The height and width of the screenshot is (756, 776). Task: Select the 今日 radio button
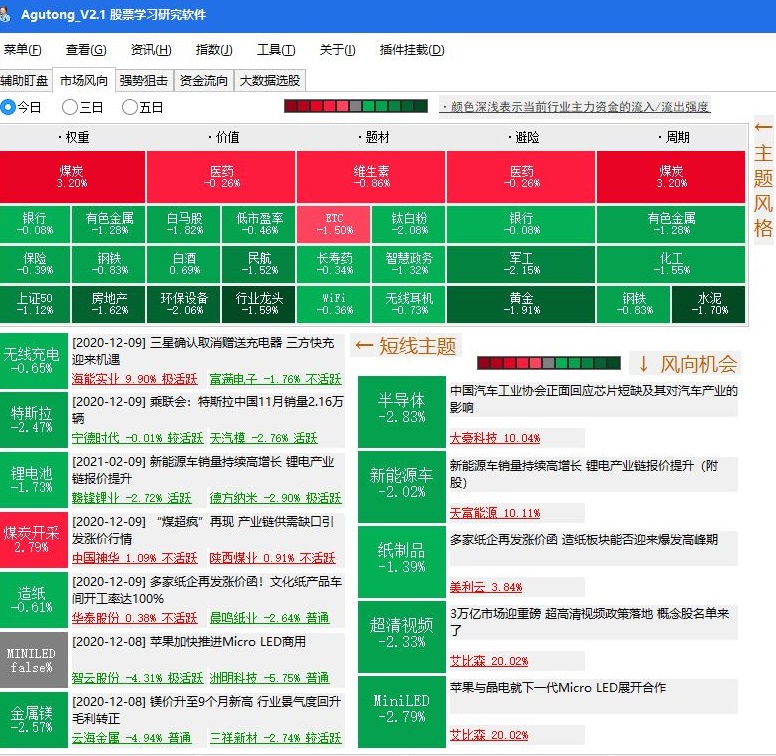(9, 107)
